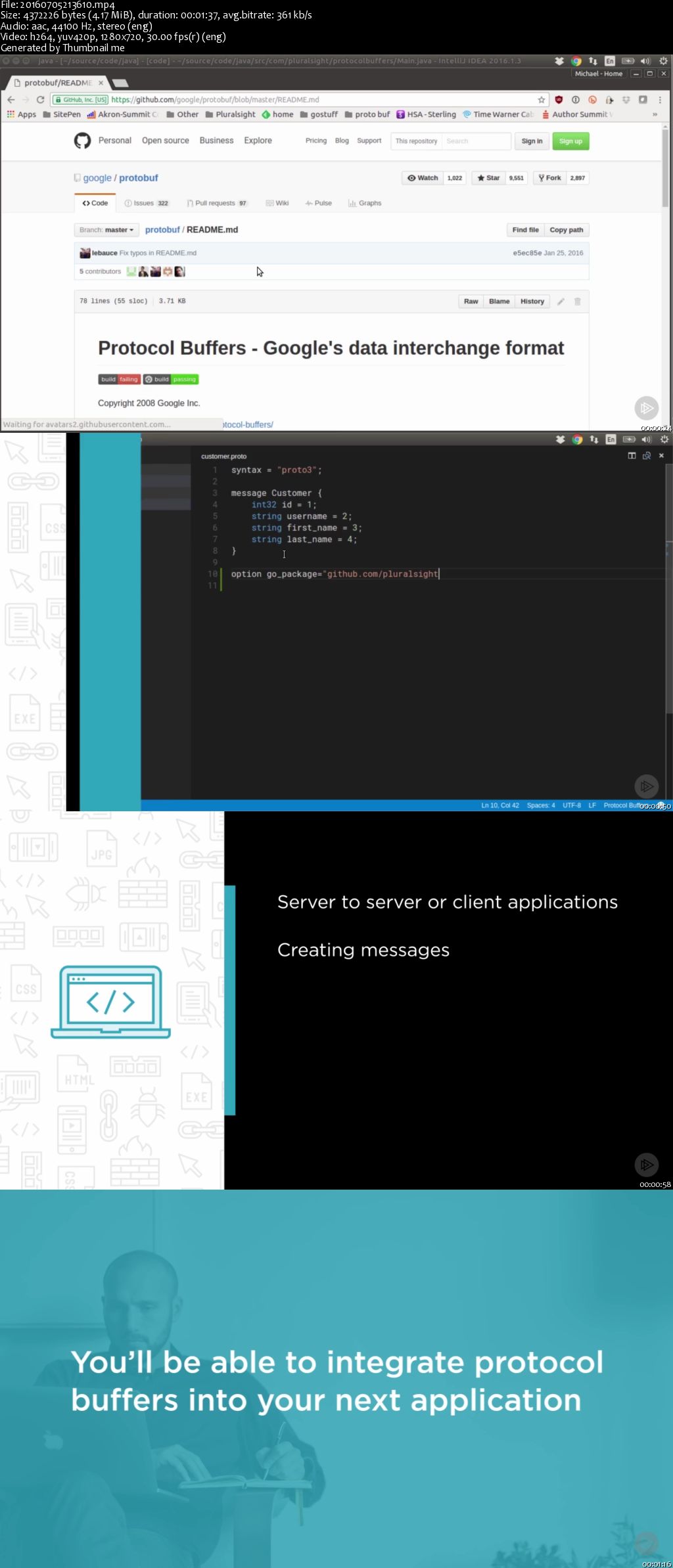Image resolution: width=673 pixels, height=1568 pixels.
Task: Click the Chrome back arrow
Action: pos(11,100)
